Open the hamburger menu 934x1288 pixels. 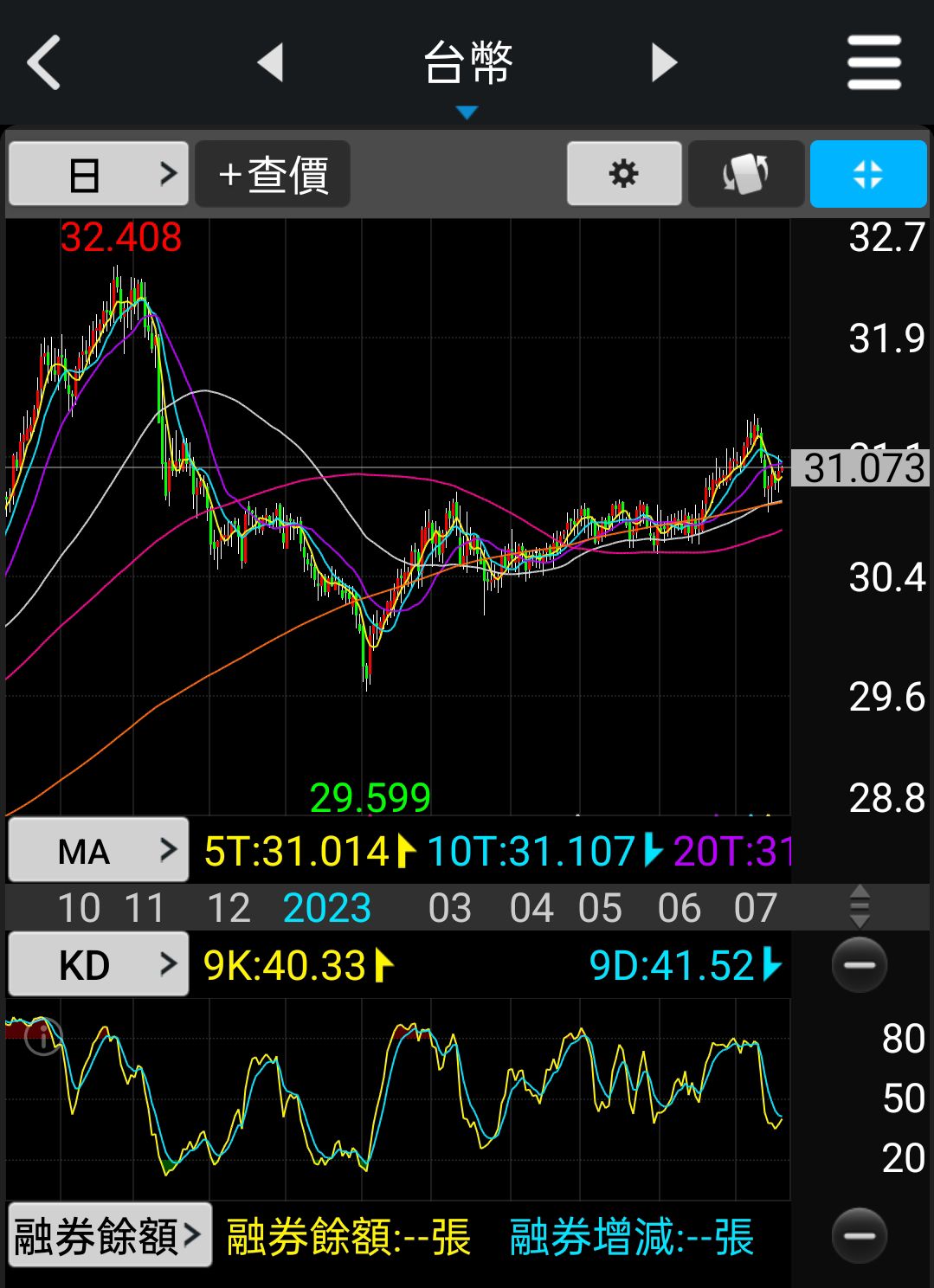(x=873, y=62)
